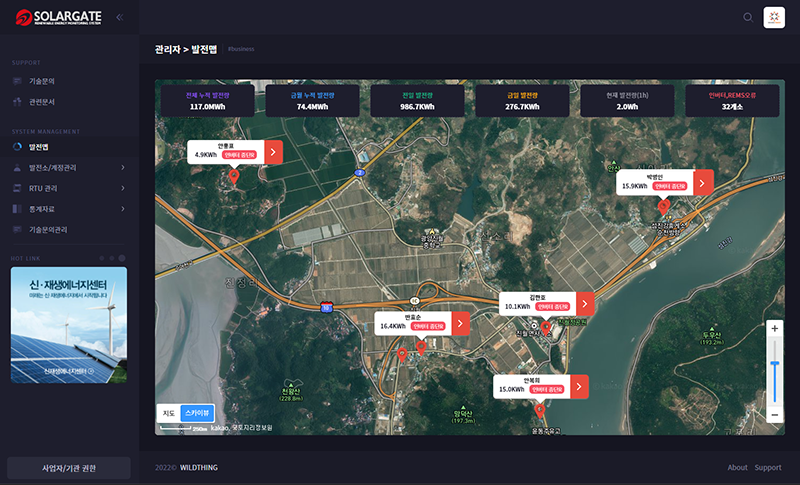800x485 pixels.
Task: Open the 기술문의 menu item
Action: click(42, 81)
